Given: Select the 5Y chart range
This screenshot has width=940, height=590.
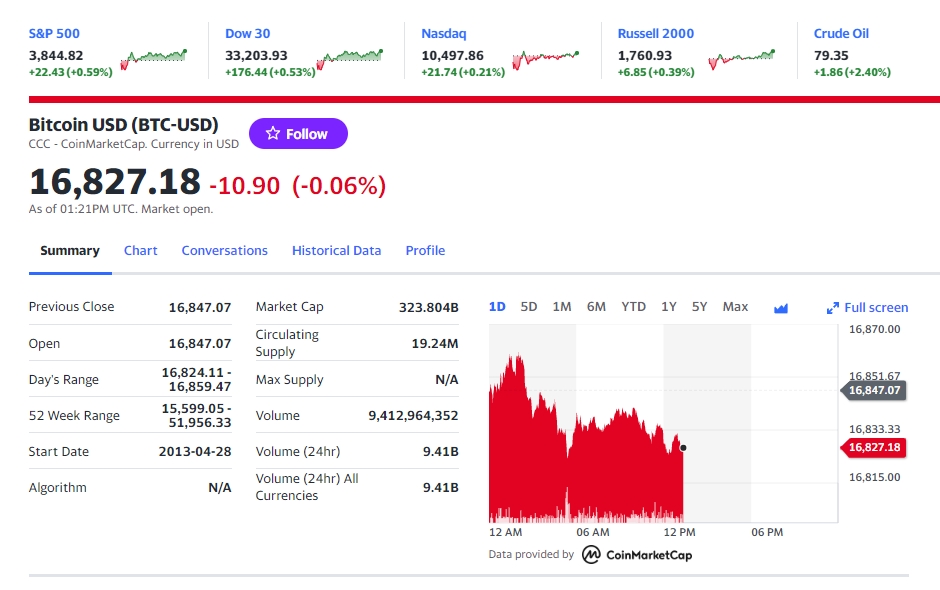Looking at the screenshot, I should point(700,307).
